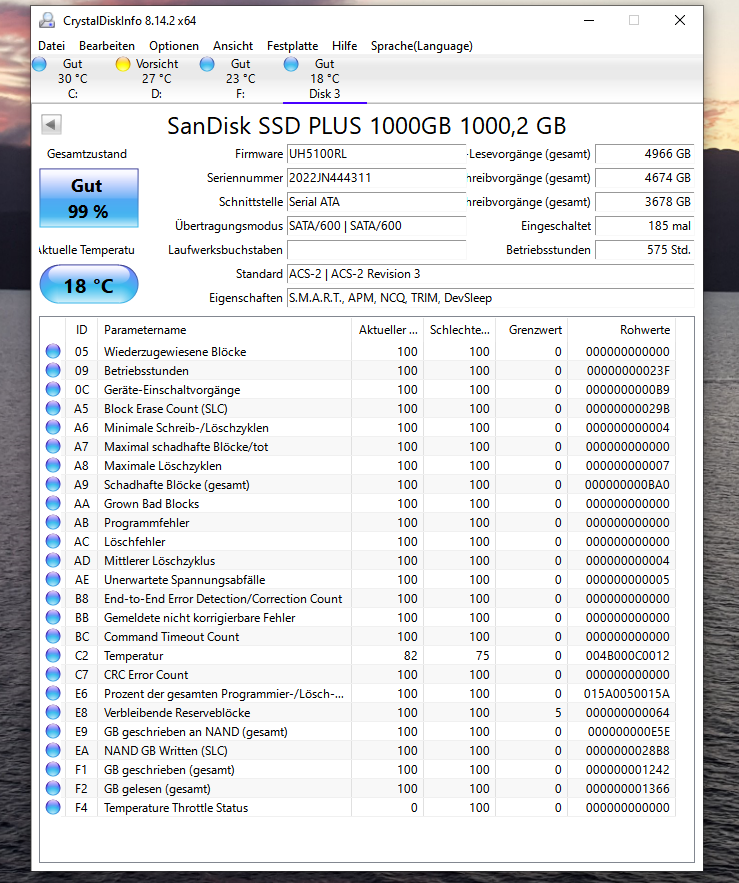Screen dimensions: 739x883
Task: Click raw value 004B000C0012
Action: click(627, 655)
